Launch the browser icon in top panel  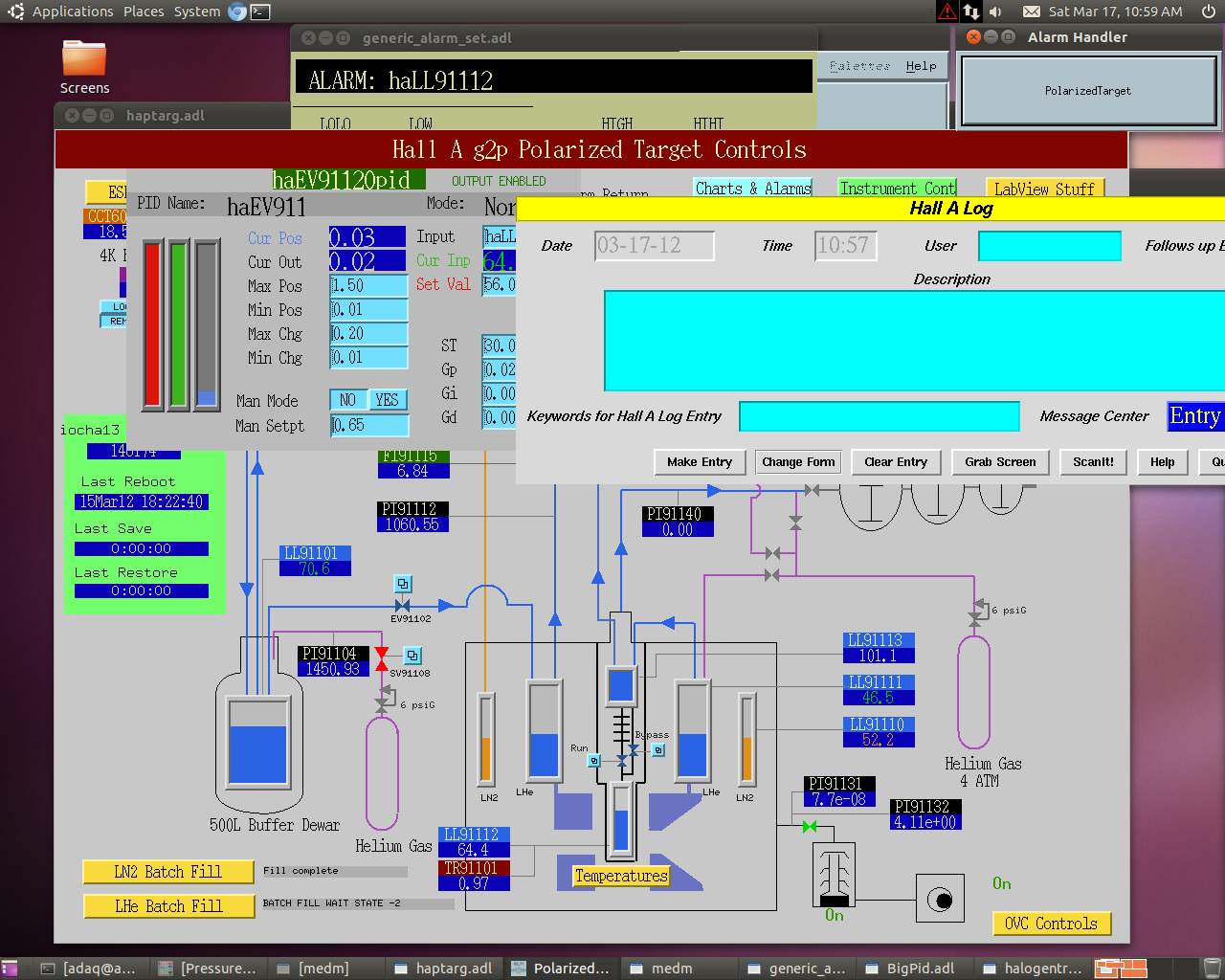237,11
